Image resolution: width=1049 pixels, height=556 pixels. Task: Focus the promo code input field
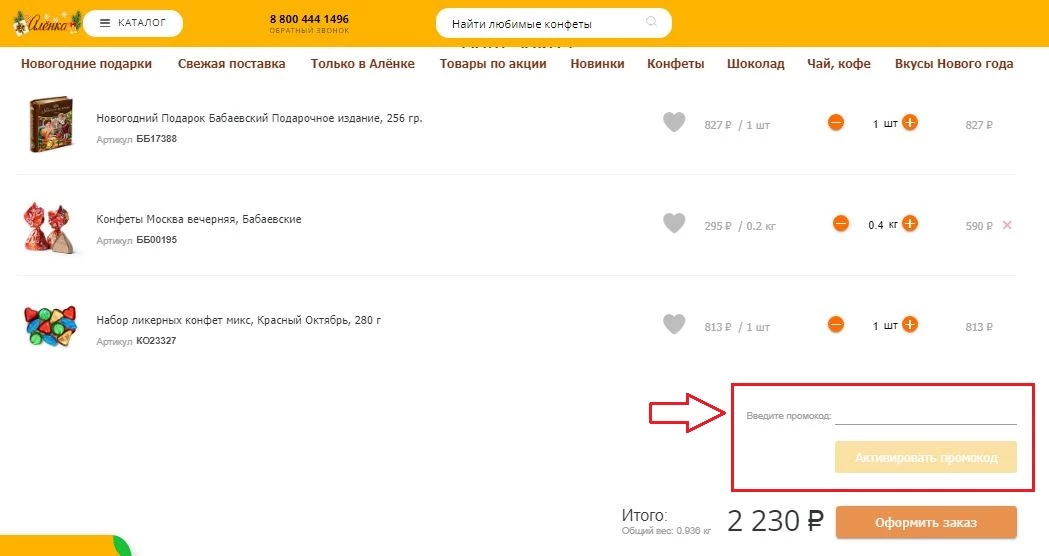pos(926,415)
